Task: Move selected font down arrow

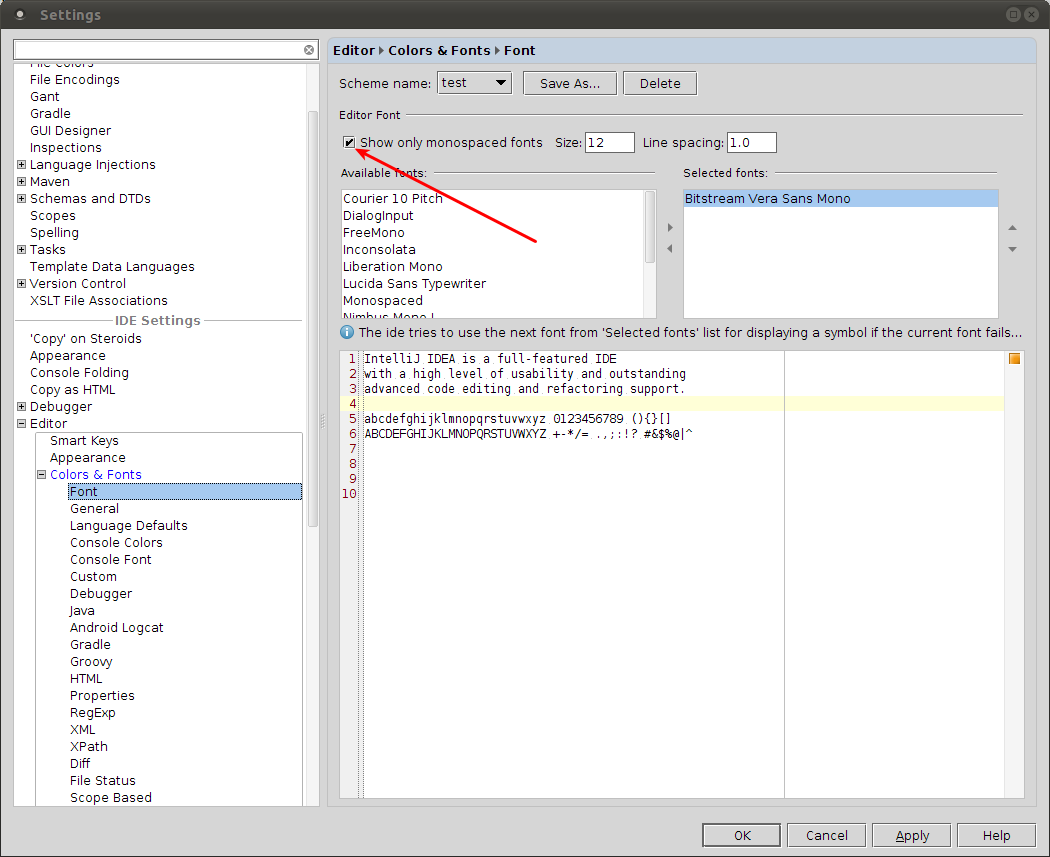Action: (x=1012, y=249)
